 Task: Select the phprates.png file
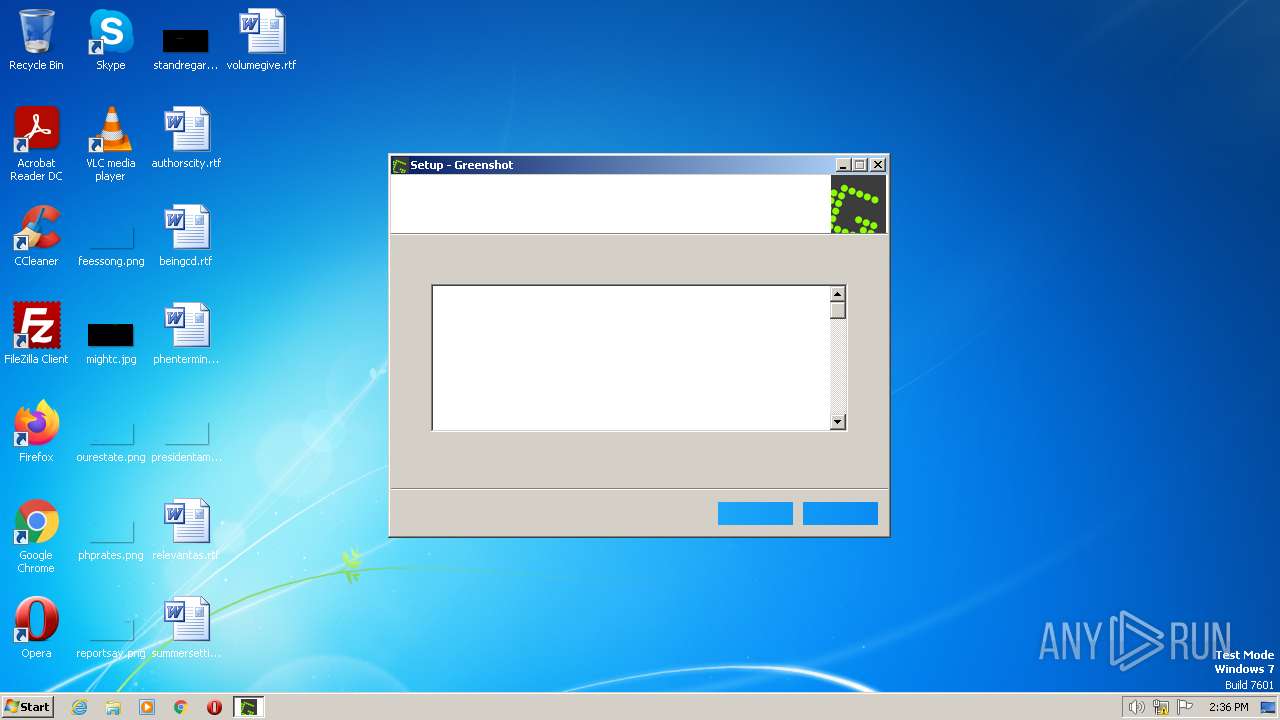[x=111, y=539]
